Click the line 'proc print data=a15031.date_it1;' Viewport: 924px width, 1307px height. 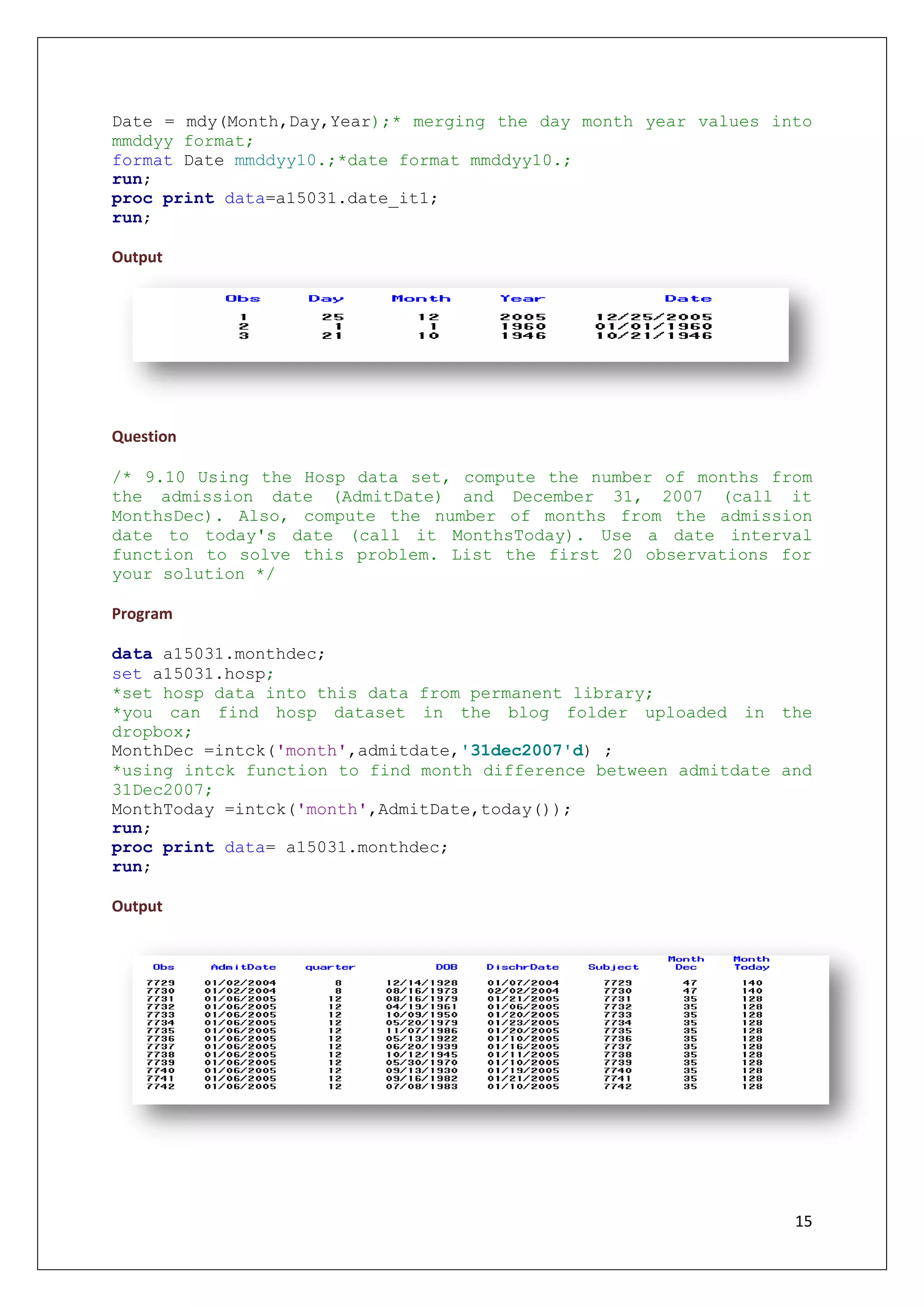(x=275, y=199)
